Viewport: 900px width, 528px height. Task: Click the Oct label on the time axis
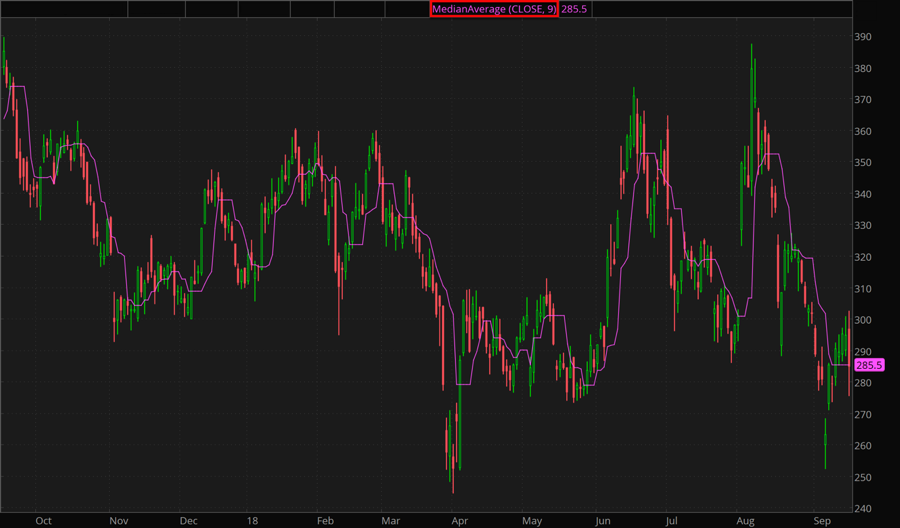coord(43,521)
